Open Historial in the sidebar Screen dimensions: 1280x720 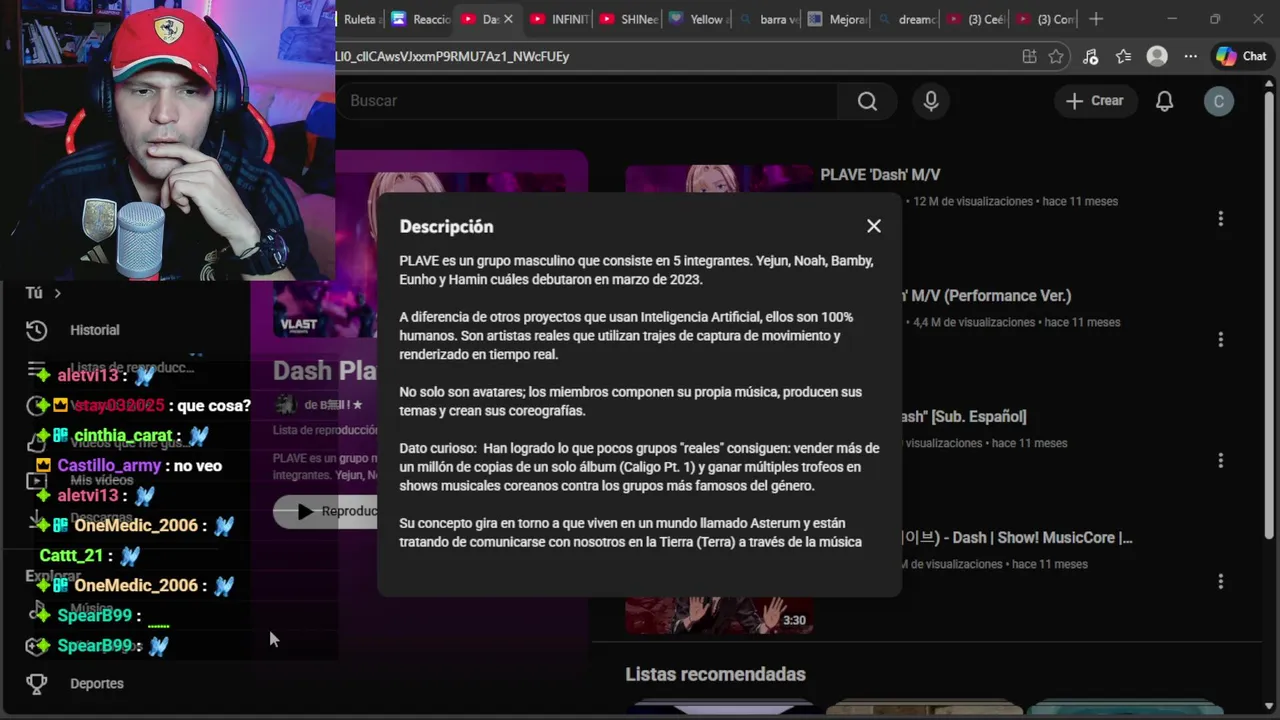[94, 330]
